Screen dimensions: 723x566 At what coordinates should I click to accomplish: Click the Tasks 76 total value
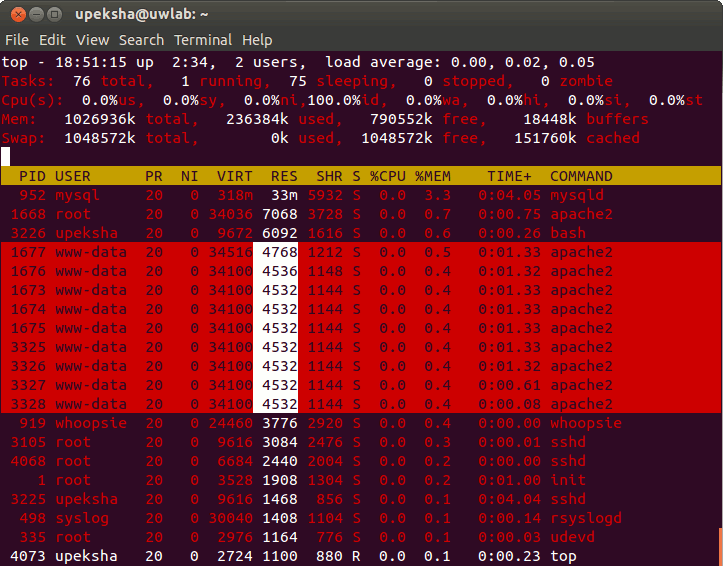tap(82, 81)
